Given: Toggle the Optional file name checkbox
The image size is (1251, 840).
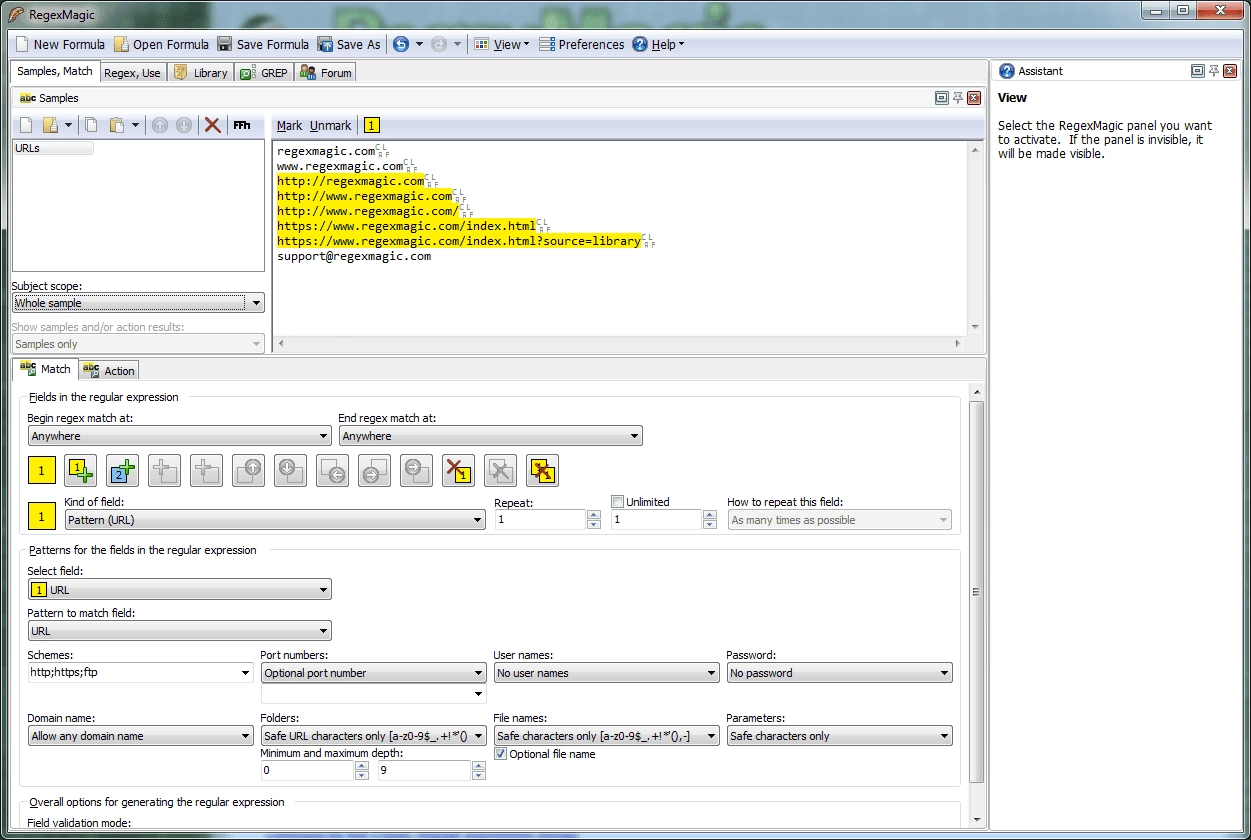Looking at the screenshot, I should tap(501, 754).
